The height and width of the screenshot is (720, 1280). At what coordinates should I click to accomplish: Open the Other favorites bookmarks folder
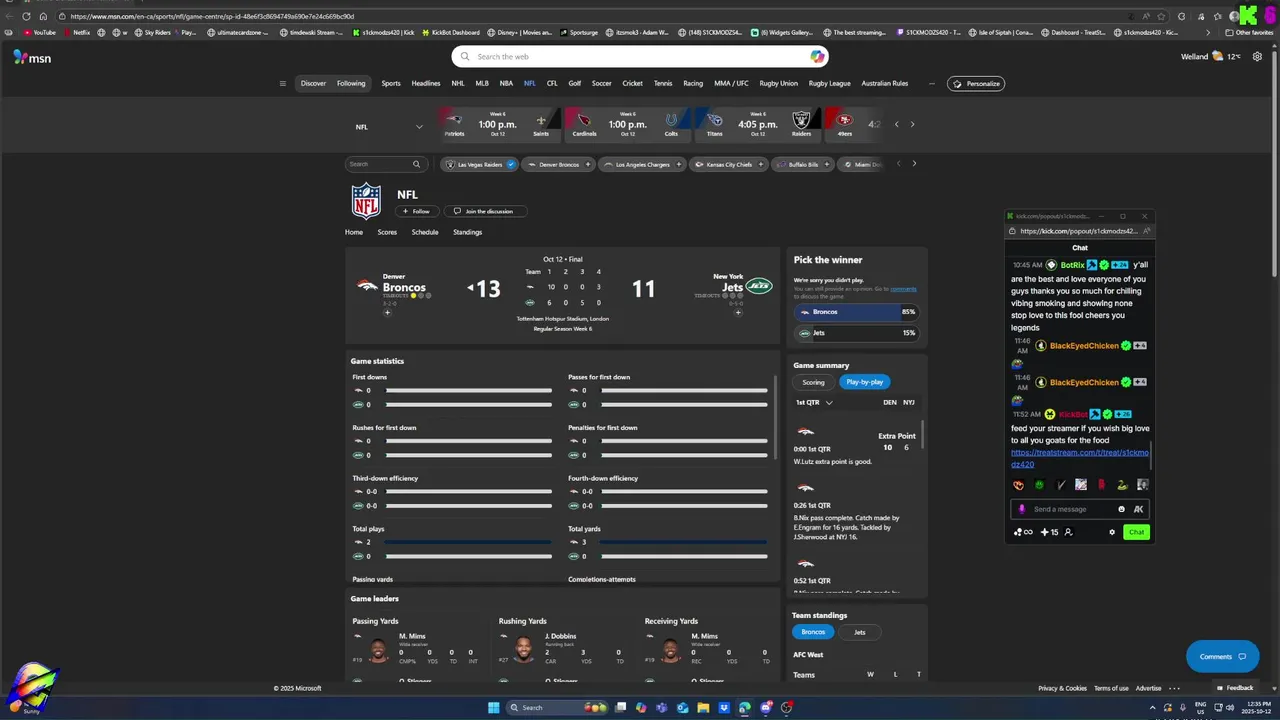tap(1249, 32)
